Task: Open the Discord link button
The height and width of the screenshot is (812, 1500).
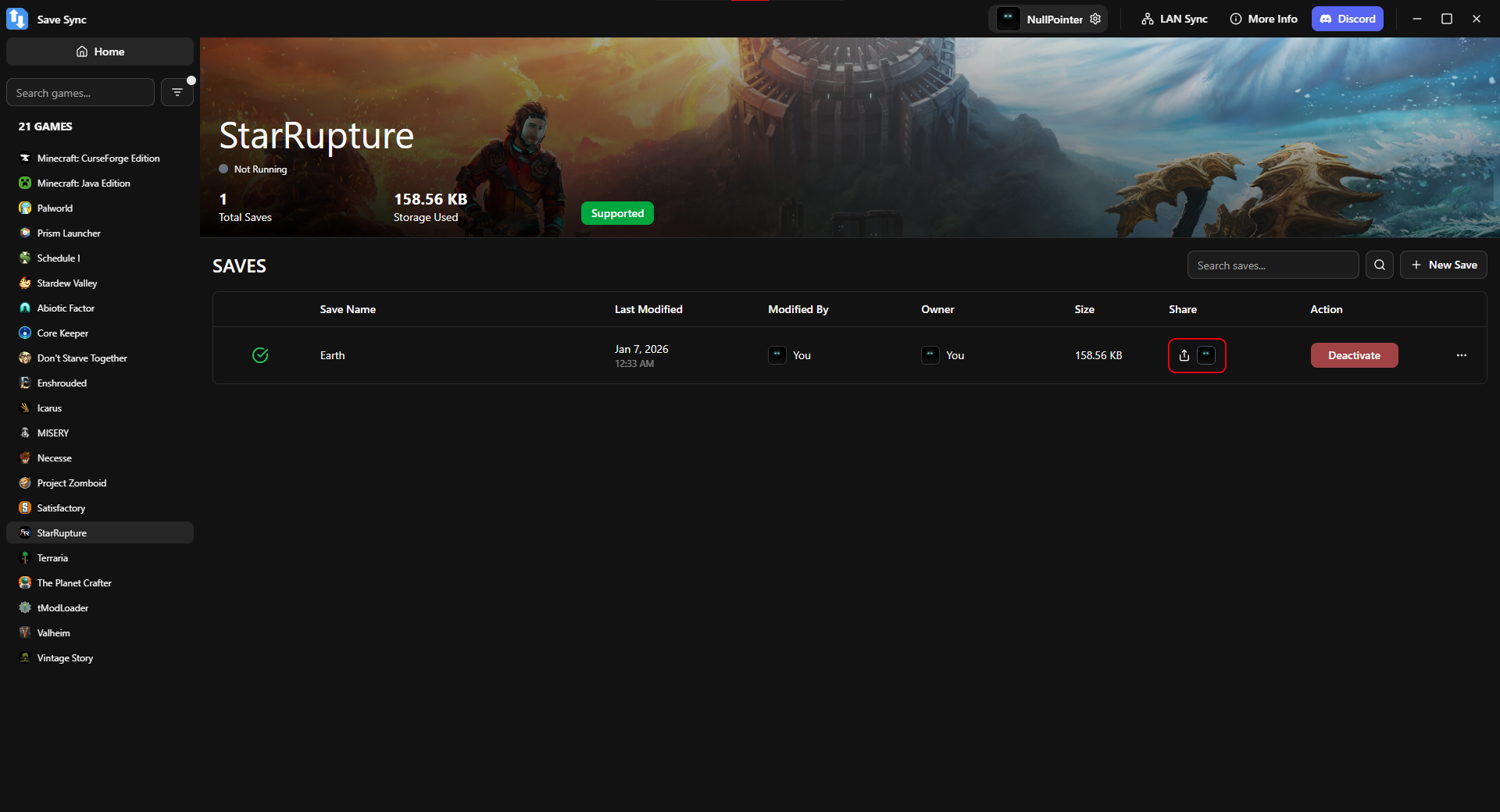Action: tap(1348, 19)
